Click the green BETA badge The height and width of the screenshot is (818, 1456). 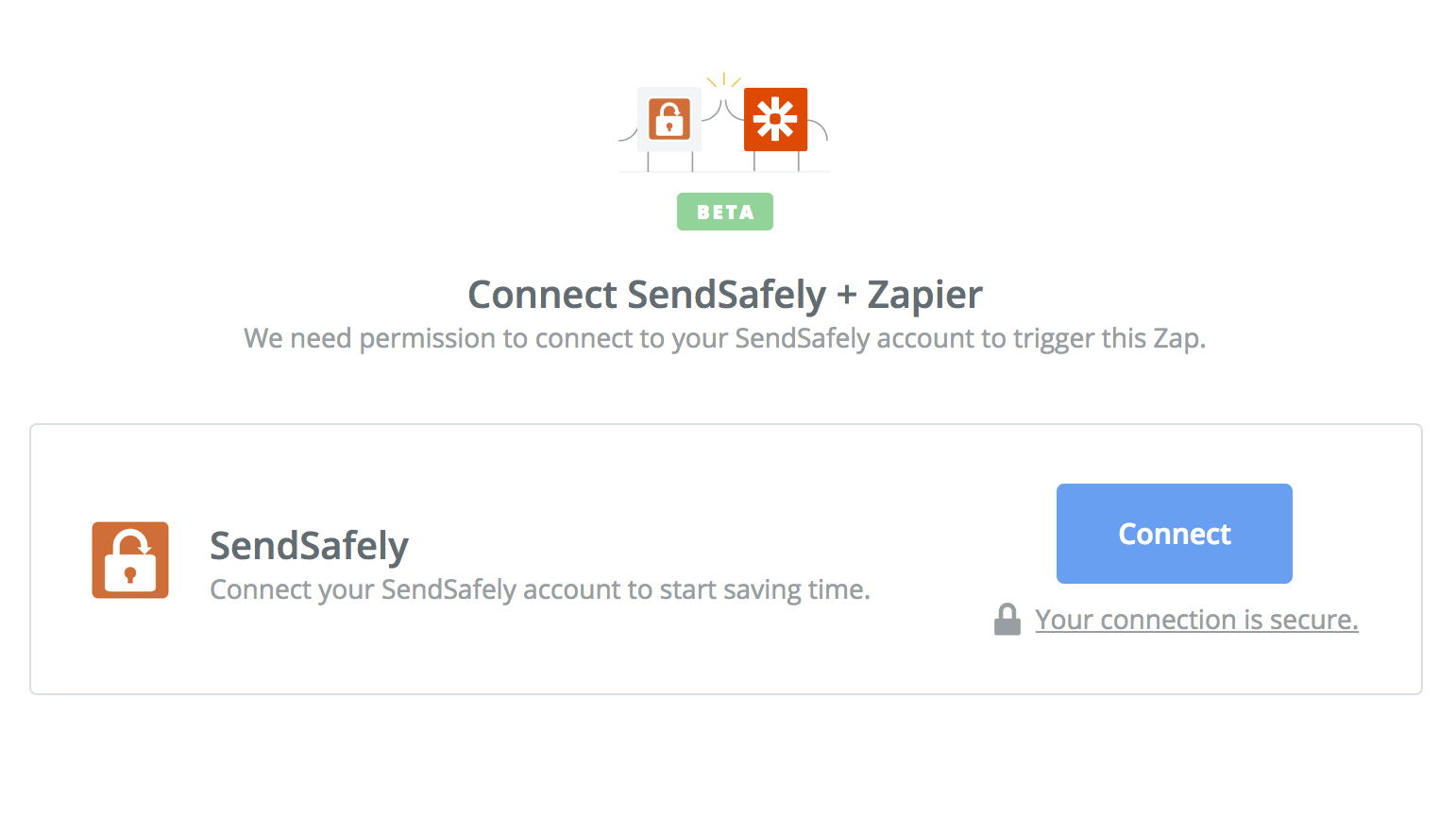point(725,212)
